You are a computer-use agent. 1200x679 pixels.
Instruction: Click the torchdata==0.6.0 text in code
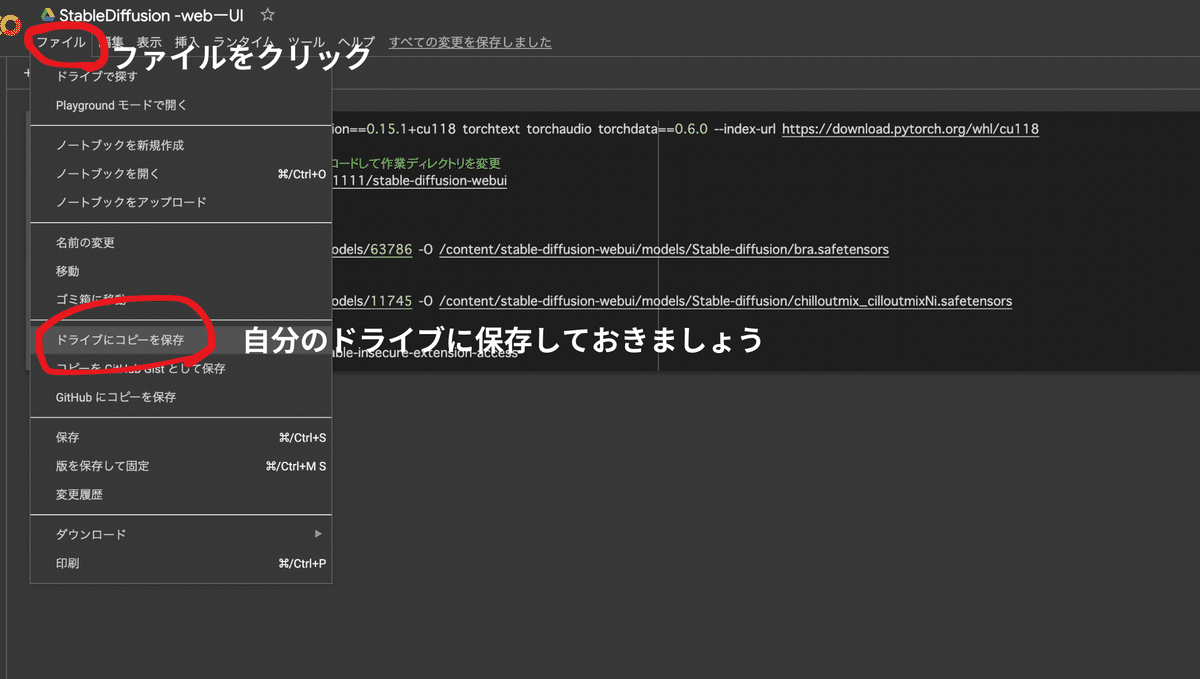(653, 129)
